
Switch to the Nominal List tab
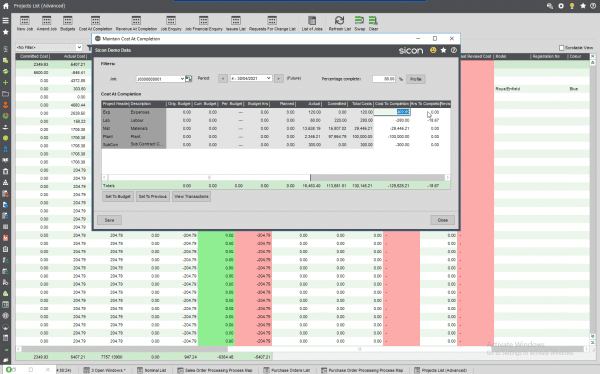coord(152,370)
